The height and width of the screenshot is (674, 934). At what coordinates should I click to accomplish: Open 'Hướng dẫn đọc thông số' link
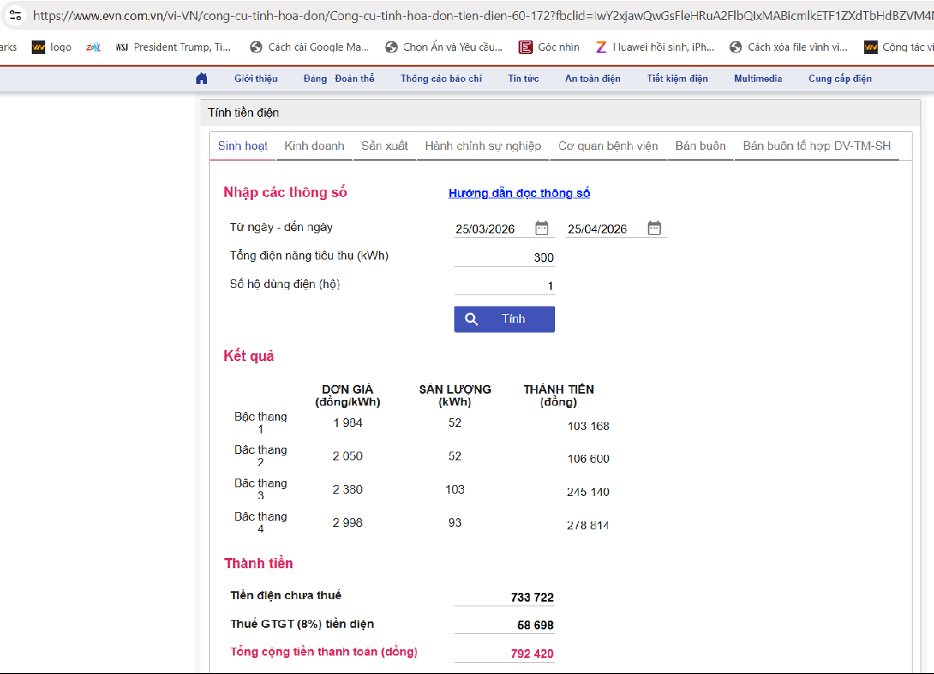519,193
